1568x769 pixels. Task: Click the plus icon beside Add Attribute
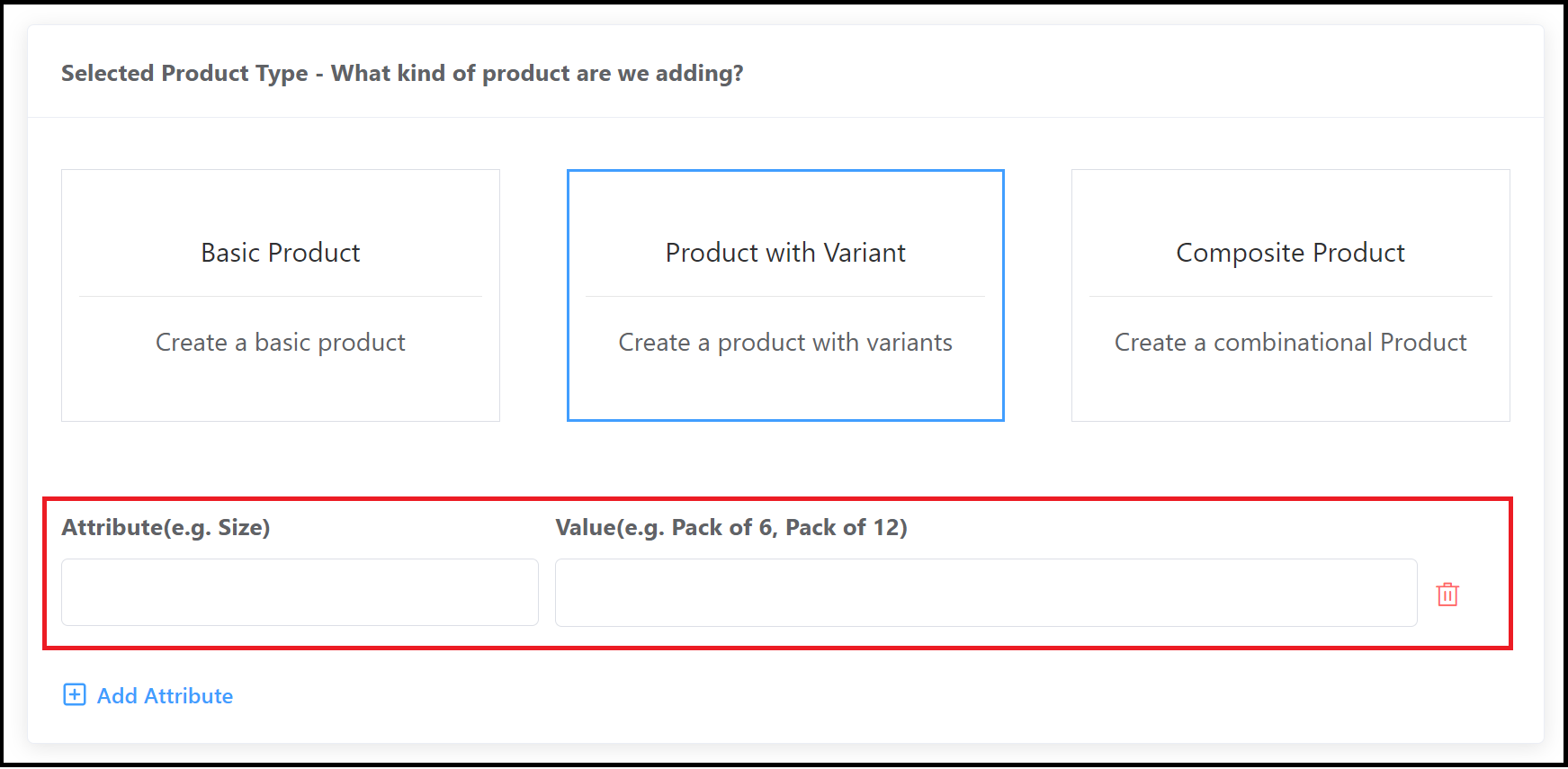pyautogui.click(x=74, y=695)
